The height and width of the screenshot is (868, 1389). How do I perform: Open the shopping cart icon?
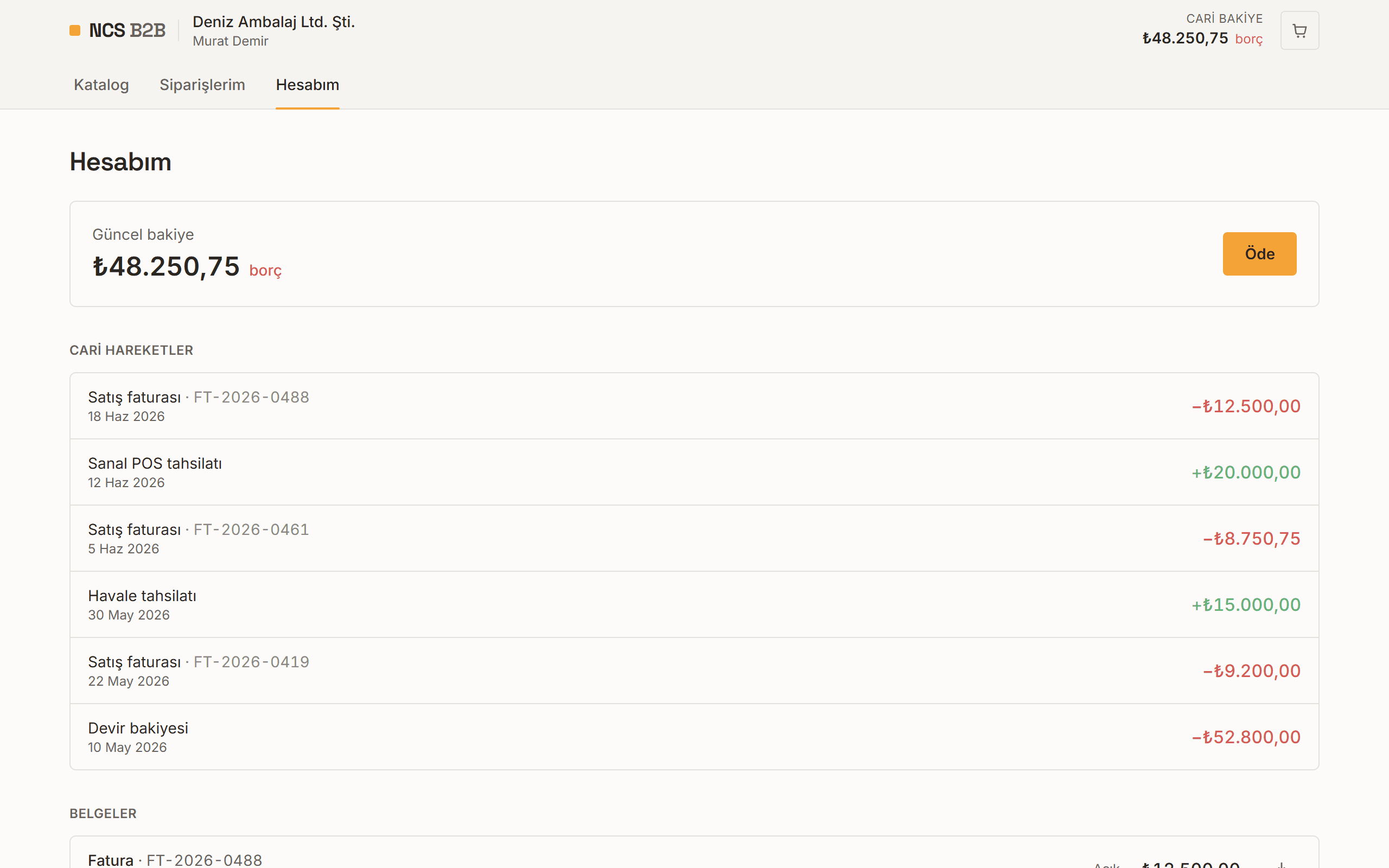(x=1299, y=30)
